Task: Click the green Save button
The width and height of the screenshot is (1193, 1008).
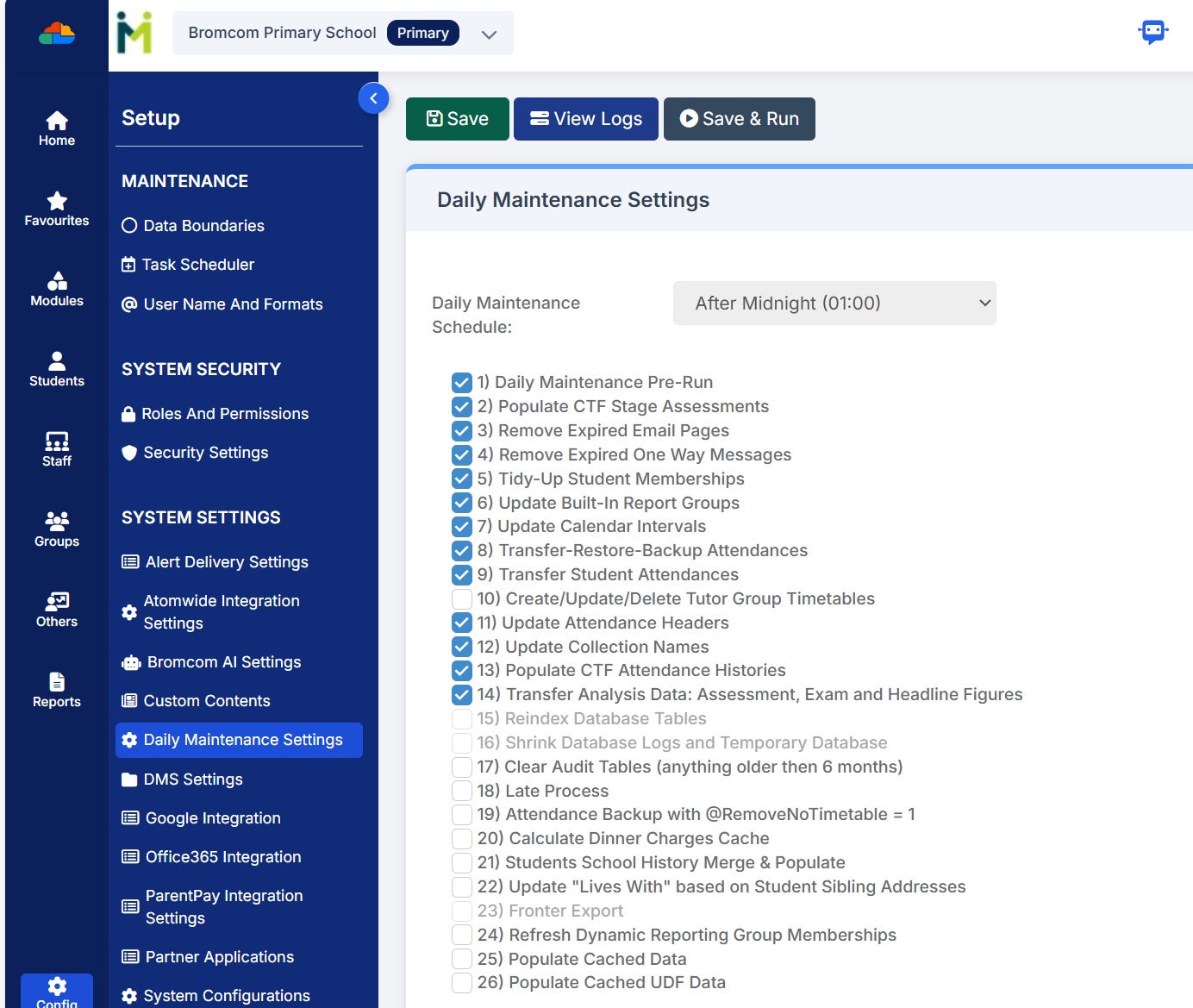Action: 458,119
